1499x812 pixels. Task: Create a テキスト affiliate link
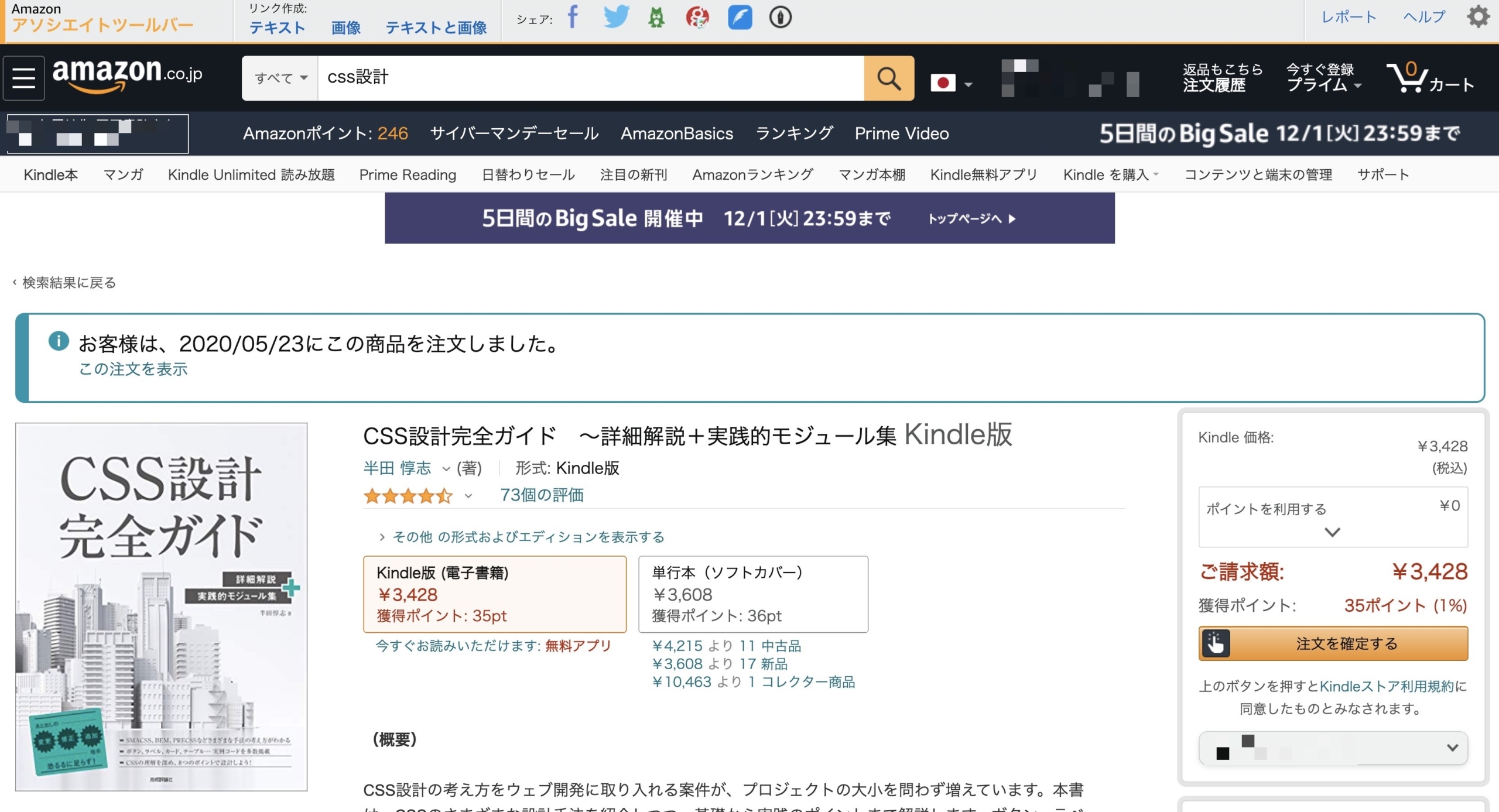(x=277, y=28)
